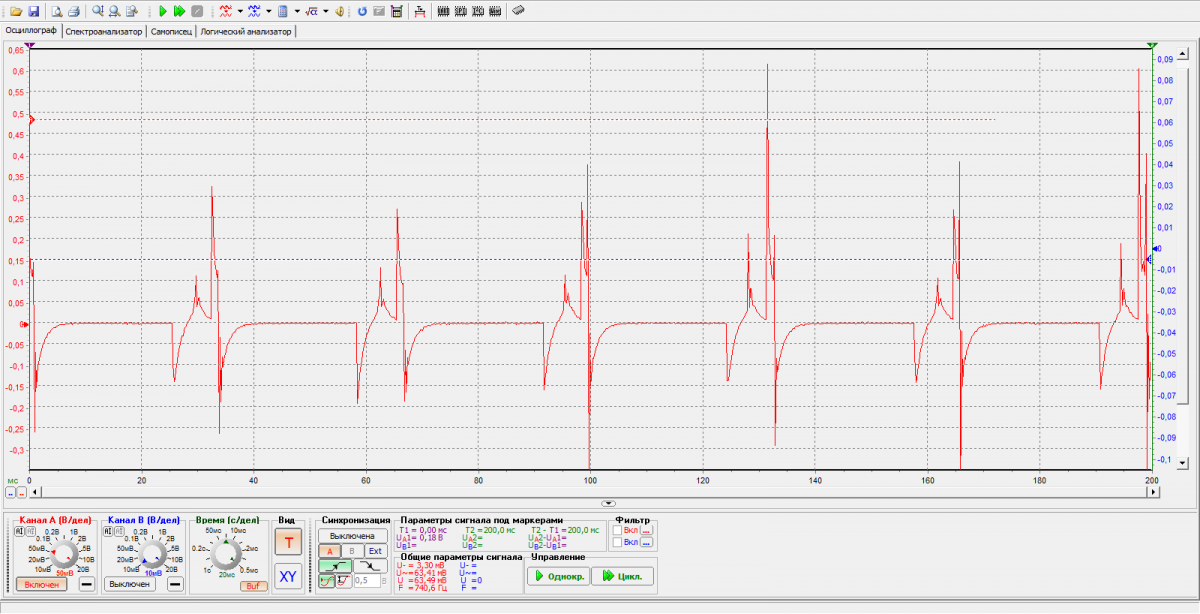Click the page-with-magnifier toolbar icon

(132, 11)
